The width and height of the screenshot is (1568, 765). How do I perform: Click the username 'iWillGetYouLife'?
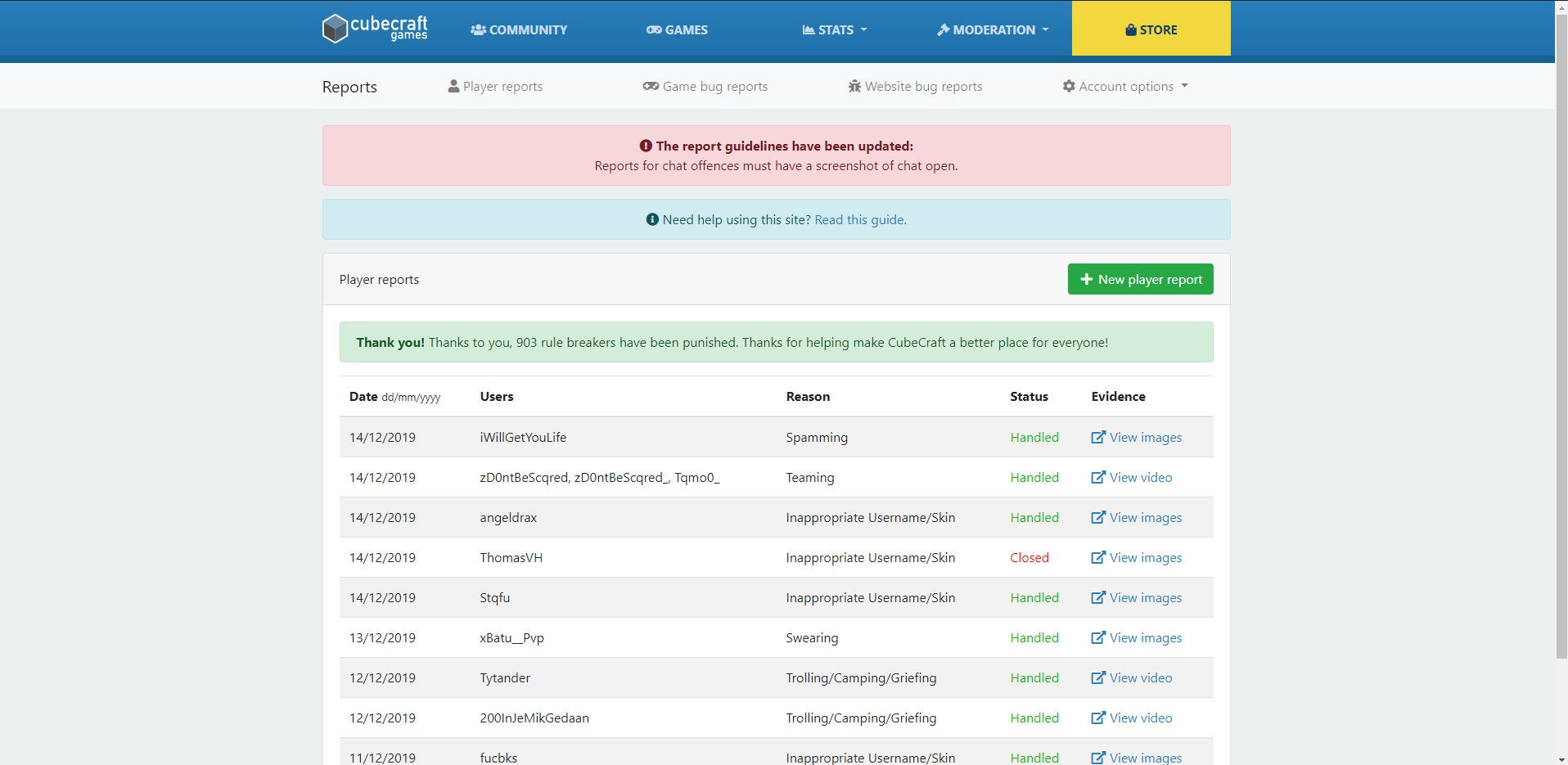(x=523, y=437)
